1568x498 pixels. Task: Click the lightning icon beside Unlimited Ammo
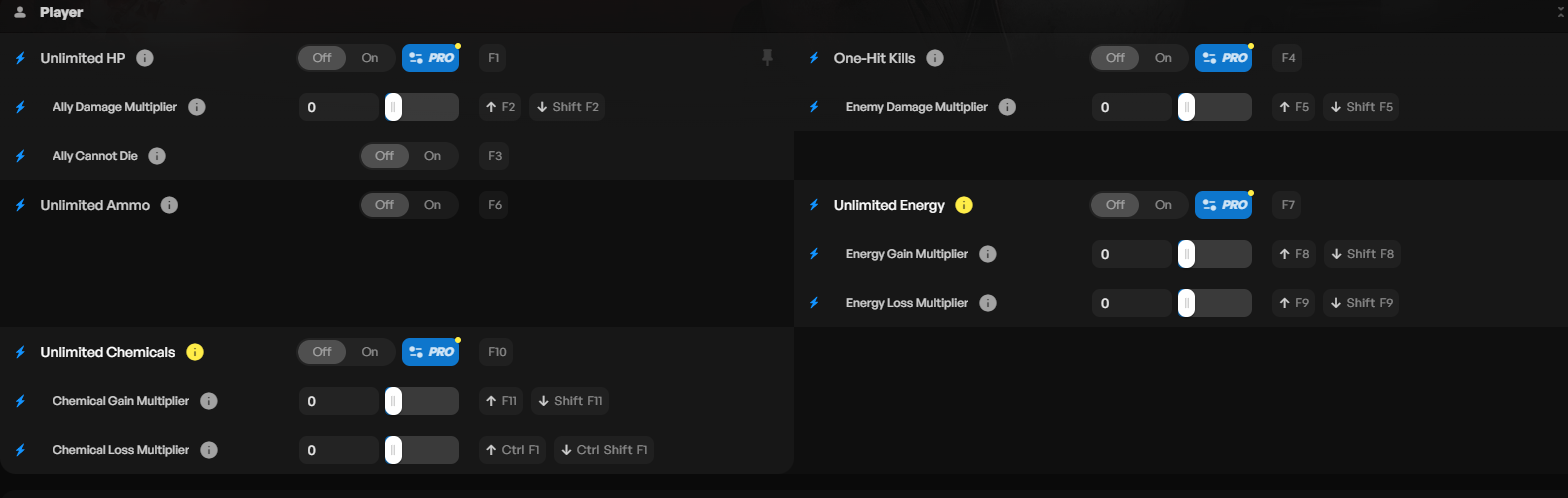pyautogui.click(x=20, y=205)
